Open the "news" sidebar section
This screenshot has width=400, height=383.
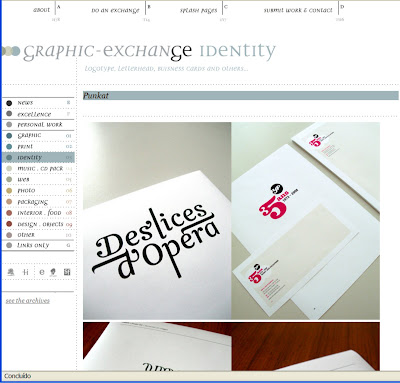pos(25,103)
